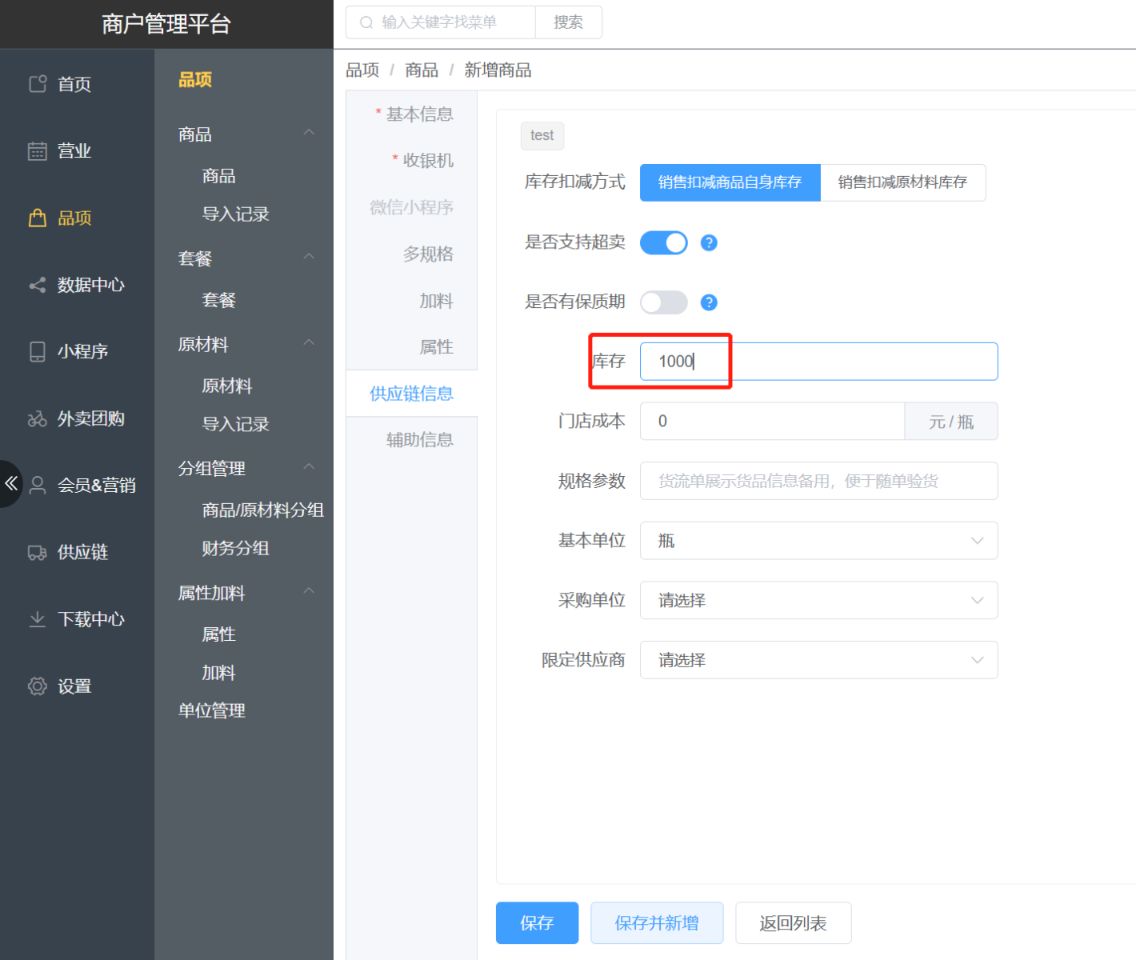Open 属性 item under 属性加料
The image size is (1136, 960).
(219, 635)
